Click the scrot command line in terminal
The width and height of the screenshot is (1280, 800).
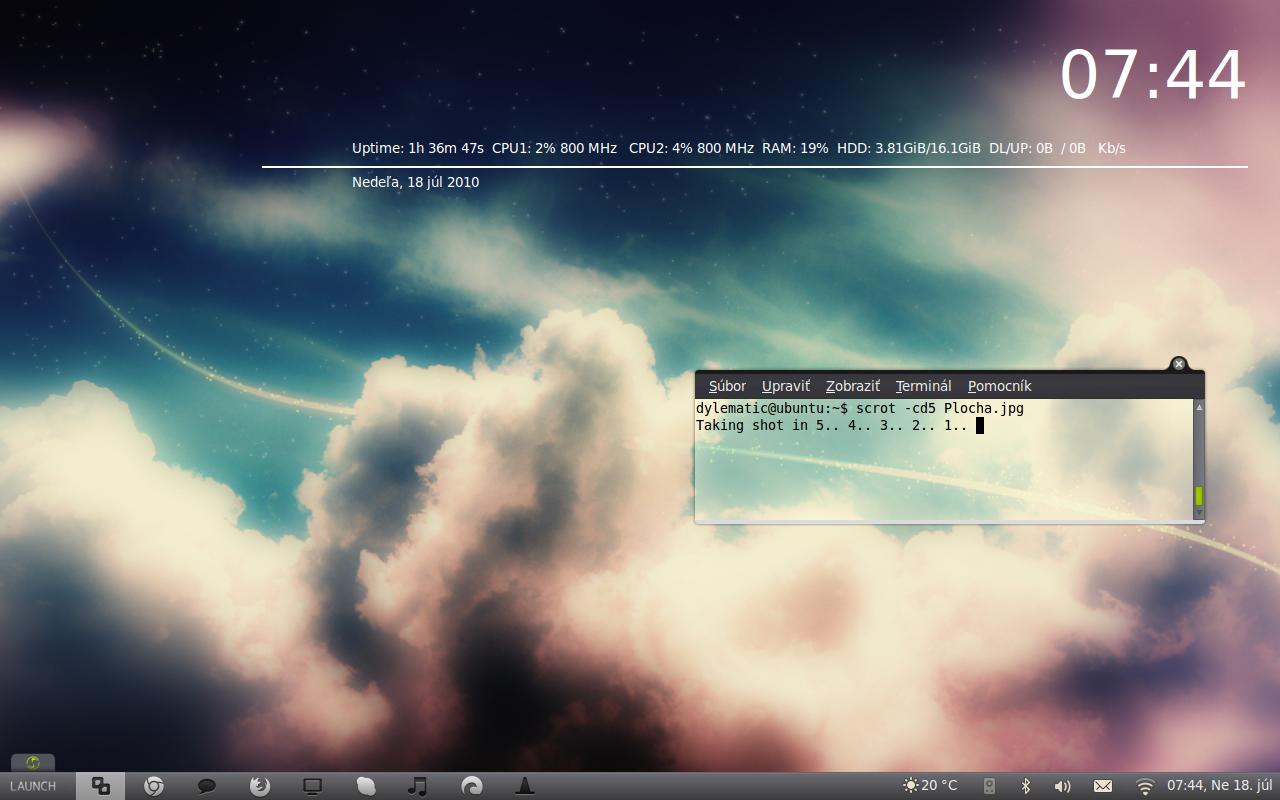[x=860, y=408]
